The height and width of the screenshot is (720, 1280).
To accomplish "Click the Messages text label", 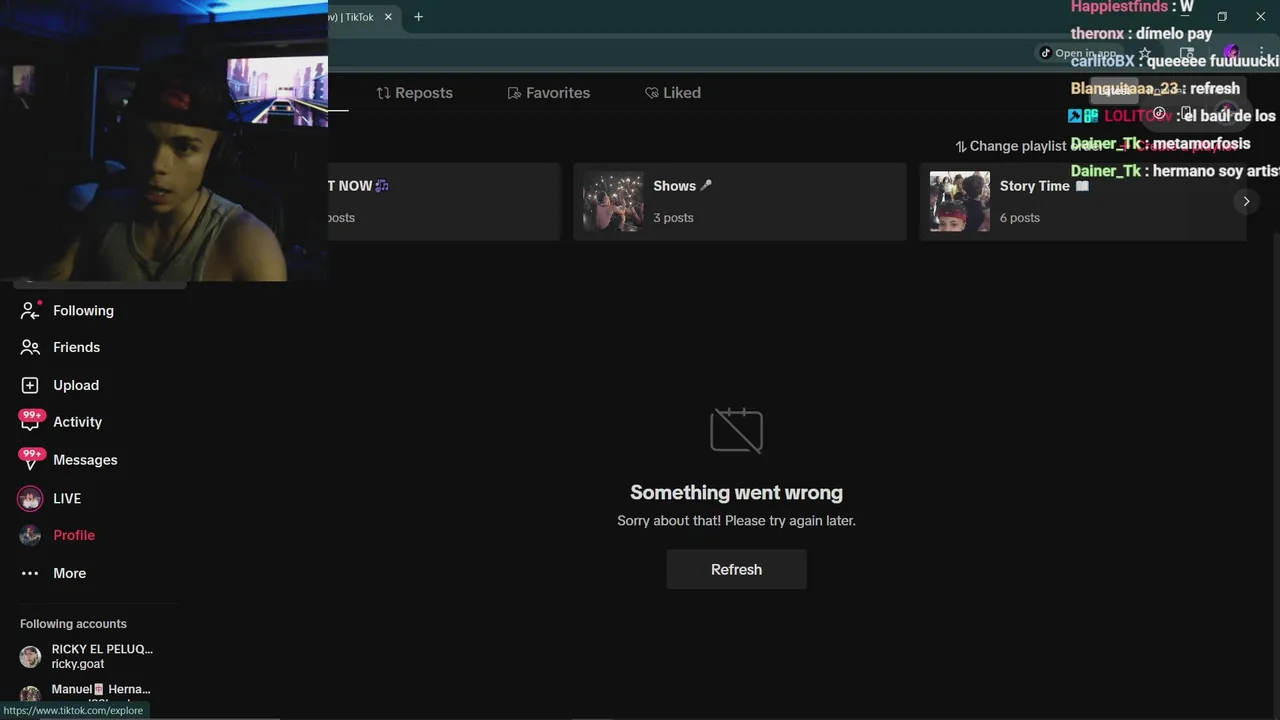I will [x=85, y=460].
